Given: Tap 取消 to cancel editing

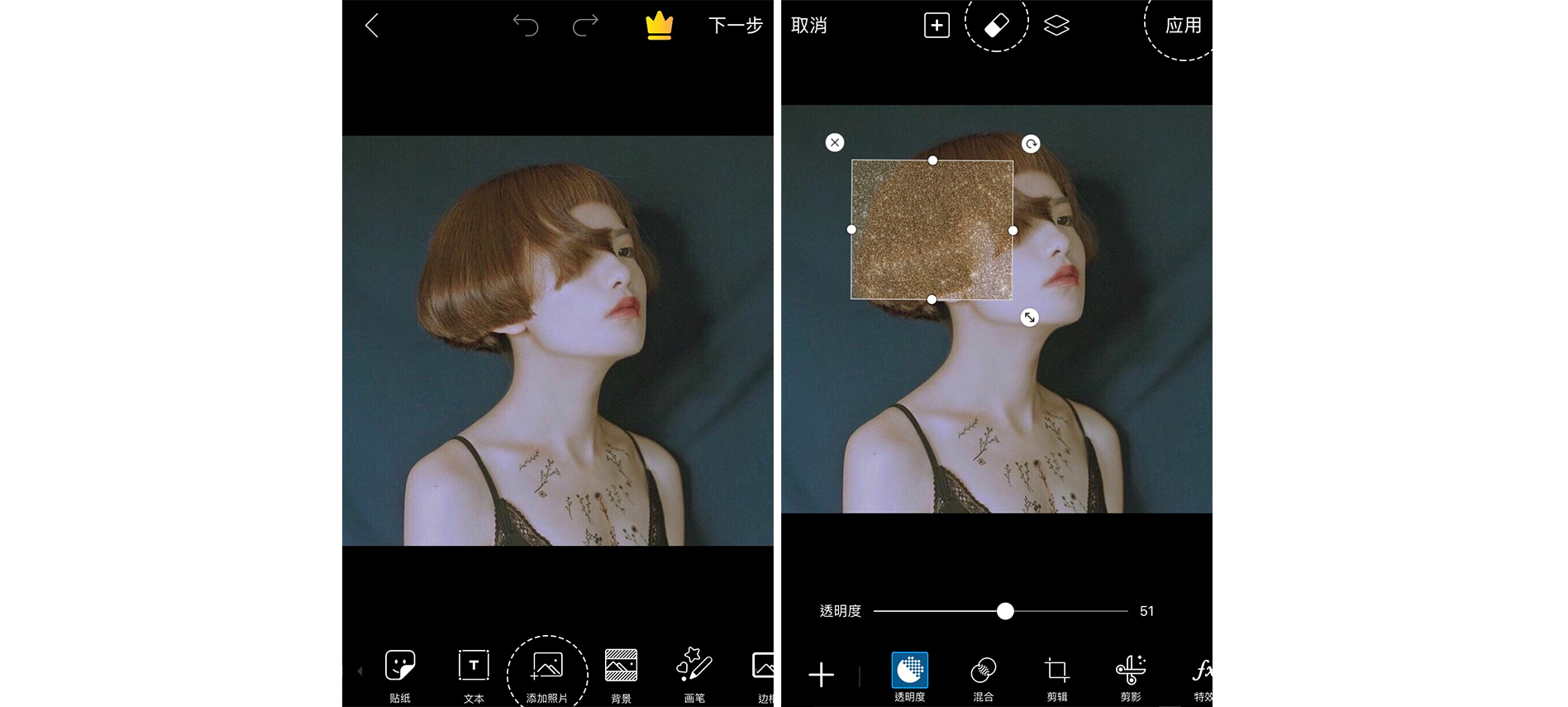Looking at the screenshot, I should pyautogui.click(x=808, y=26).
